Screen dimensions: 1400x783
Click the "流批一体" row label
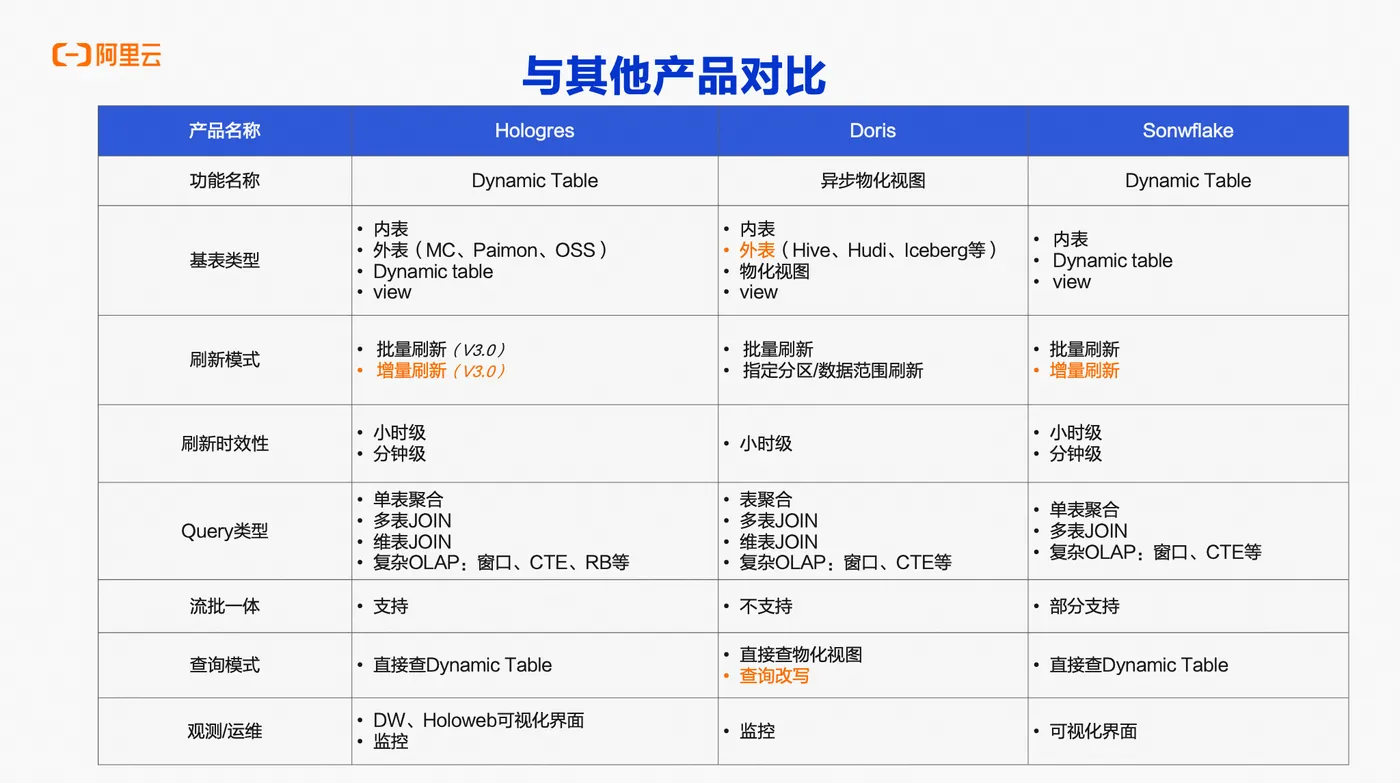point(225,606)
